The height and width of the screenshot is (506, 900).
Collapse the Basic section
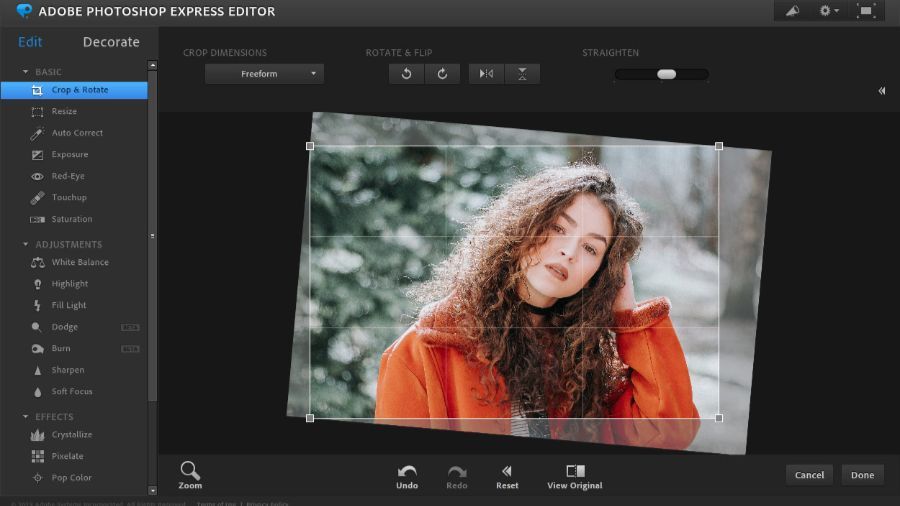tap(26, 72)
